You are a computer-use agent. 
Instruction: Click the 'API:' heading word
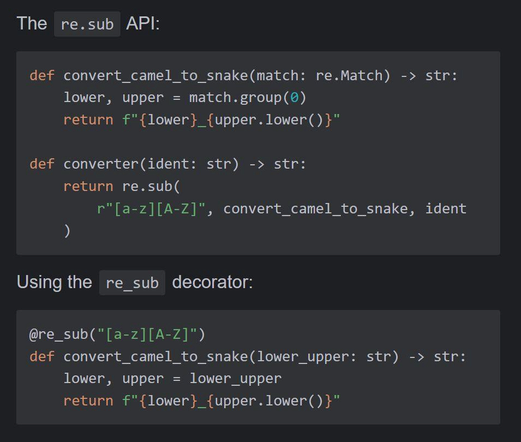pos(143,24)
